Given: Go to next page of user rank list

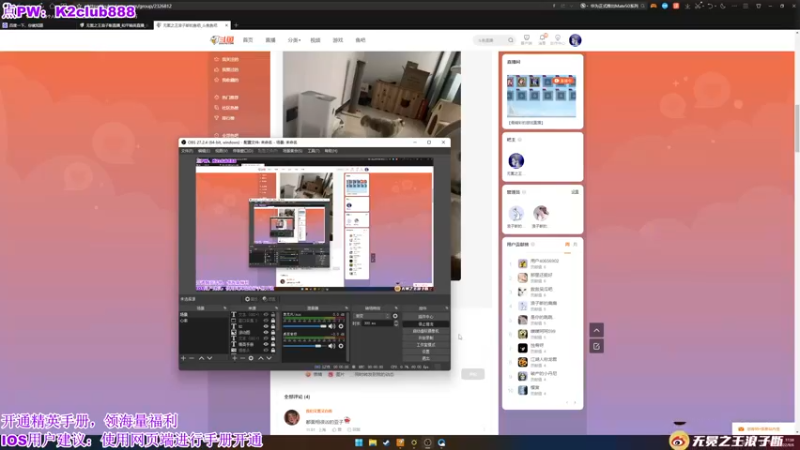Looking at the screenshot, I should pos(575,403).
